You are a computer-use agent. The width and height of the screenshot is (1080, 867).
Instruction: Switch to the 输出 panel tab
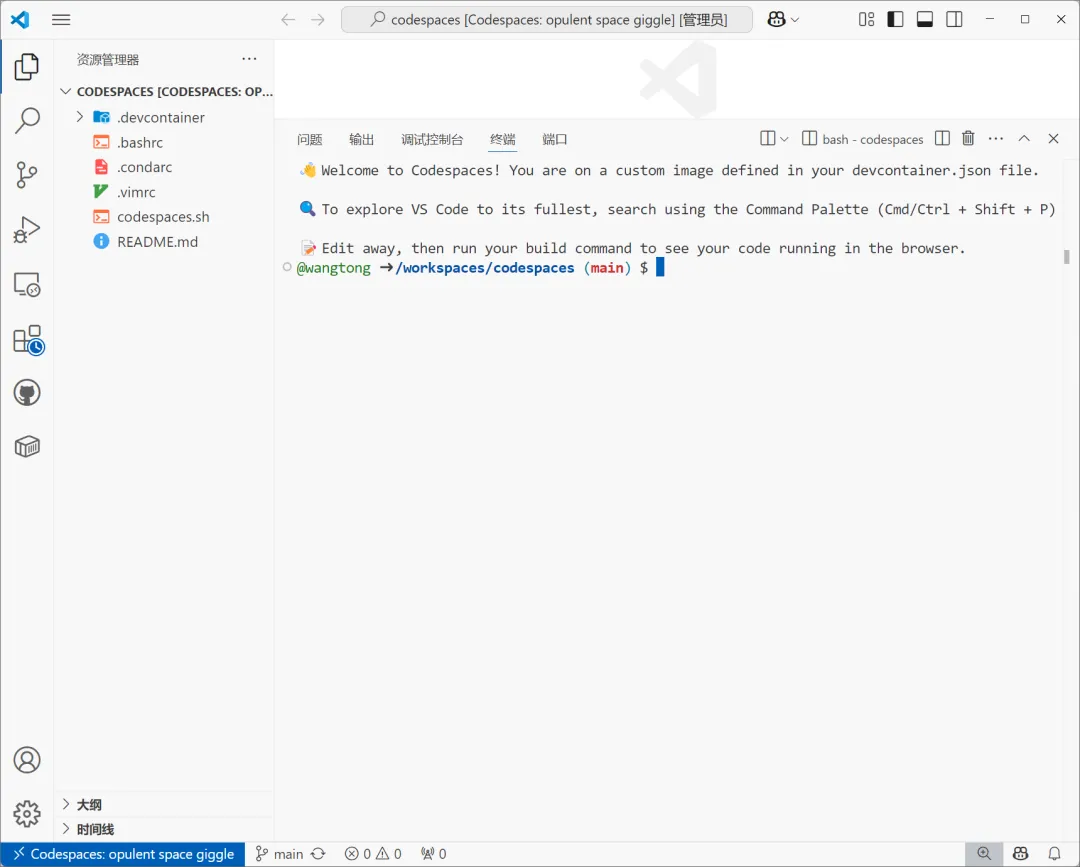coord(362,139)
